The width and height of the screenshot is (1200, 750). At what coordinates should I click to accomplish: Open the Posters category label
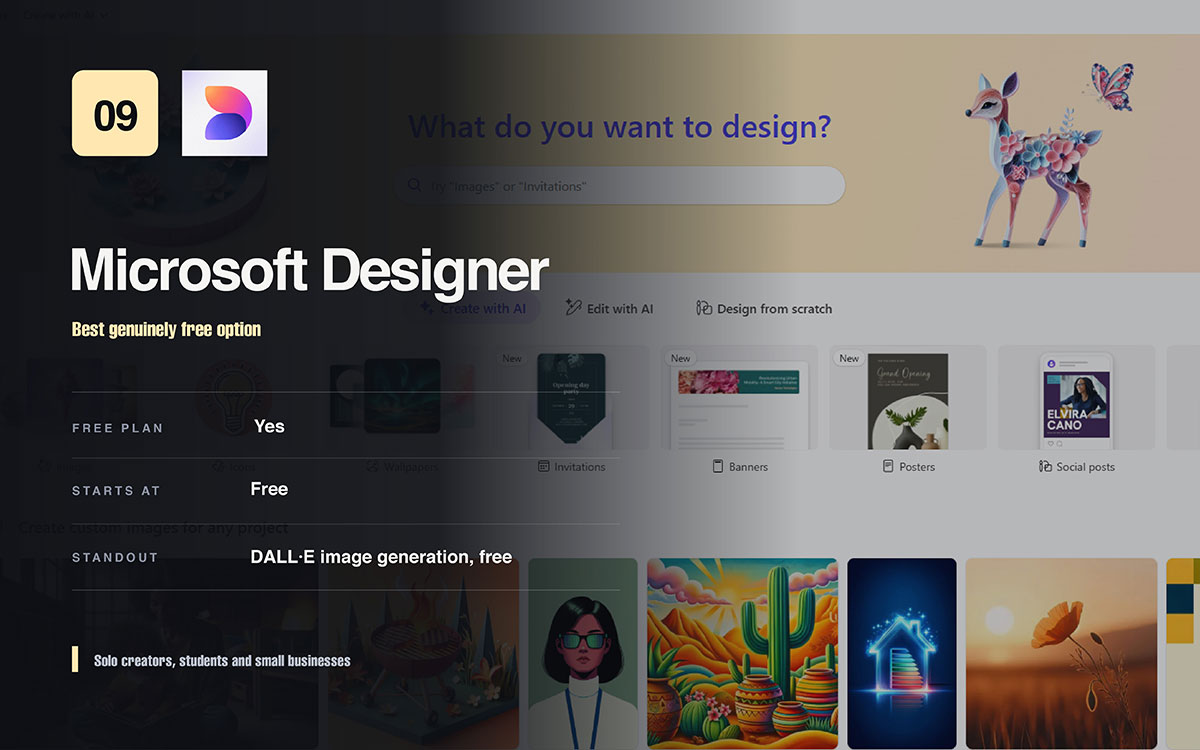pos(917,467)
